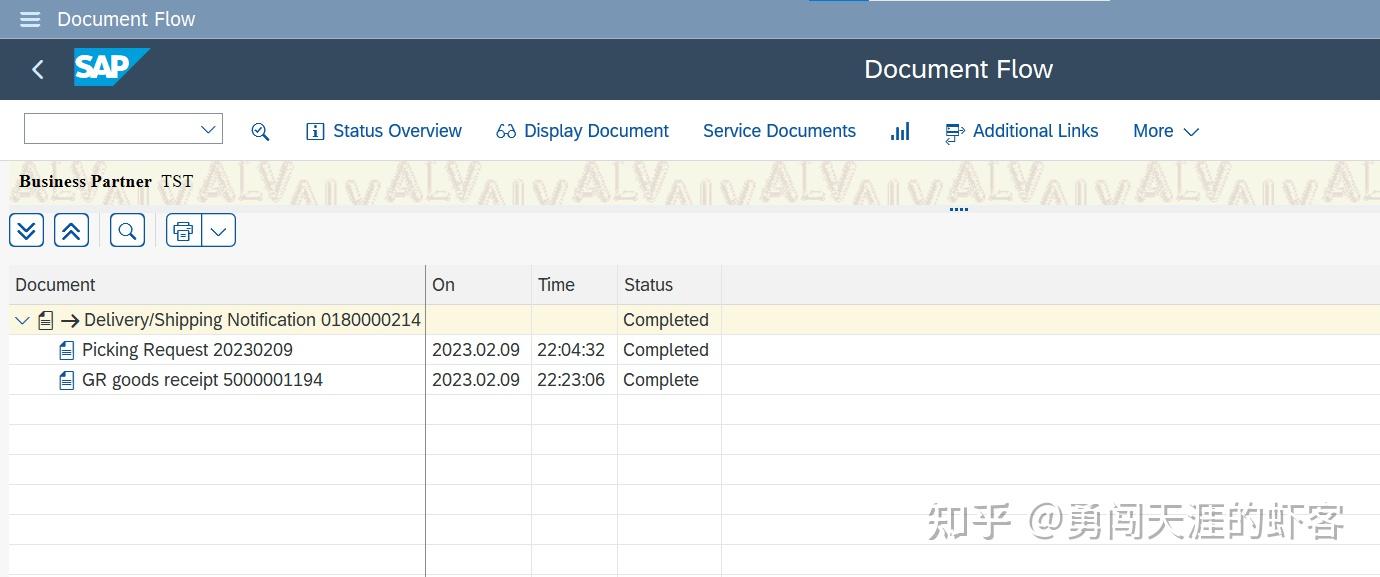Click the document icon beside Picking Request
Screen dimensions: 1380x577
point(66,350)
